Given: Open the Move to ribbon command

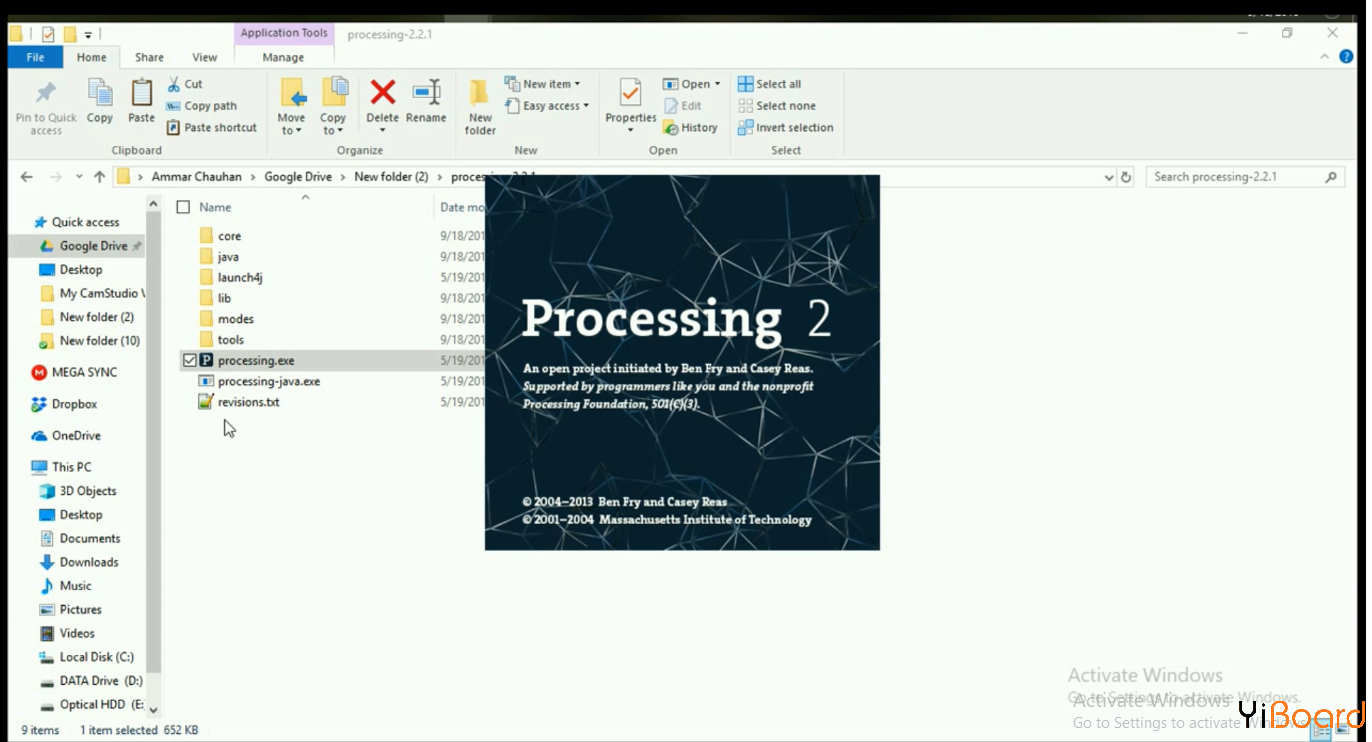Looking at the screenshot, I should (292, 107).
